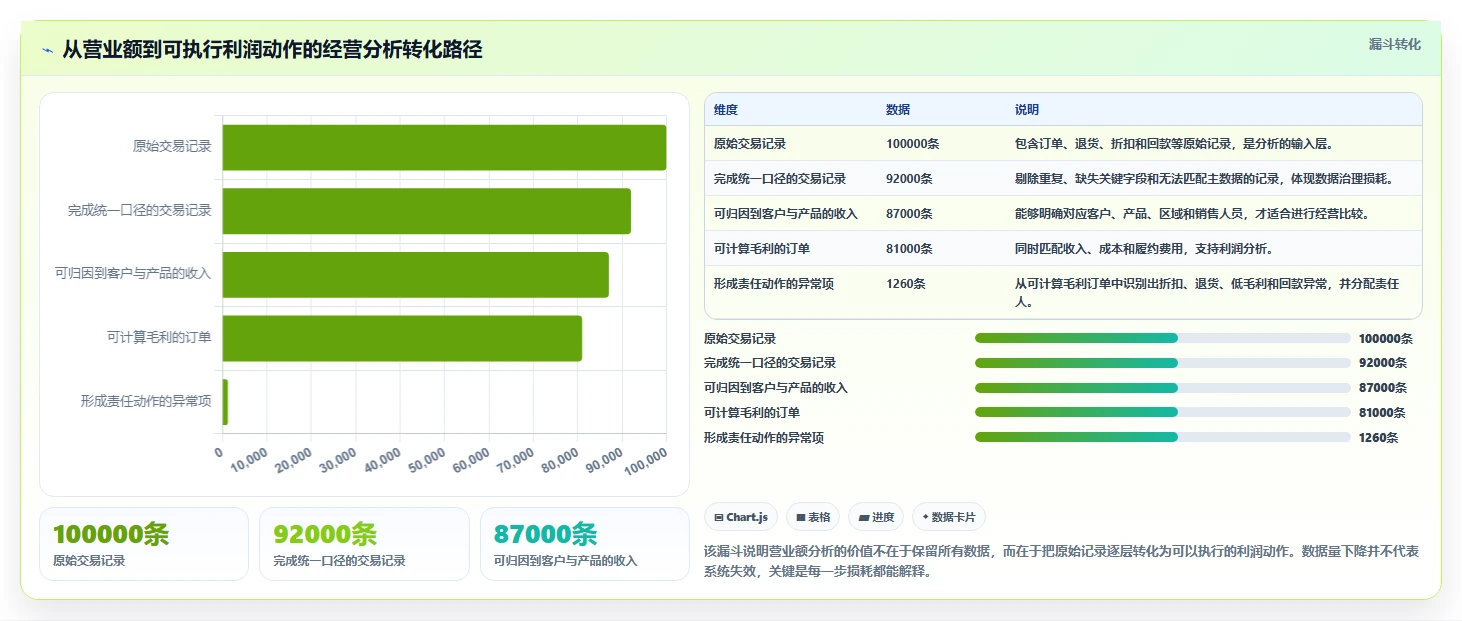Click the lightning icon beside the page title

tap(48, 50)
